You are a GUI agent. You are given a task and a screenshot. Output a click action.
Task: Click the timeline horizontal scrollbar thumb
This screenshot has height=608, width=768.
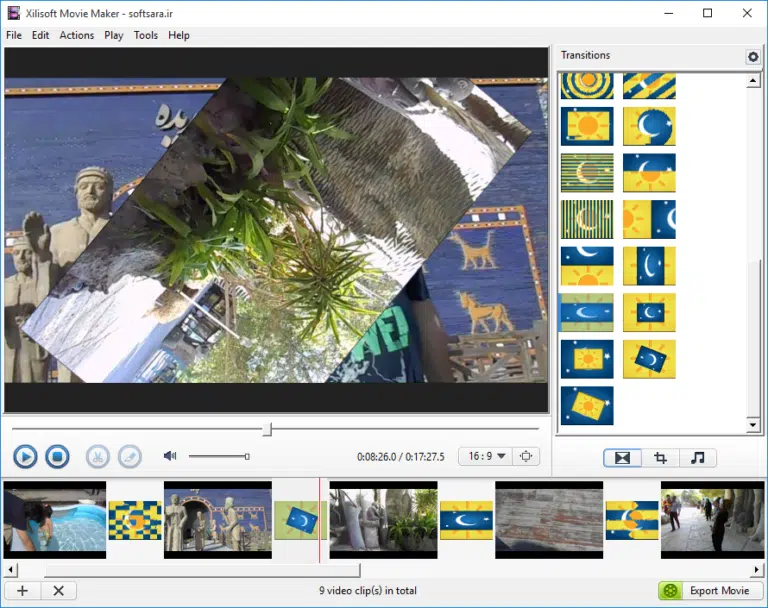pos(202,570)
